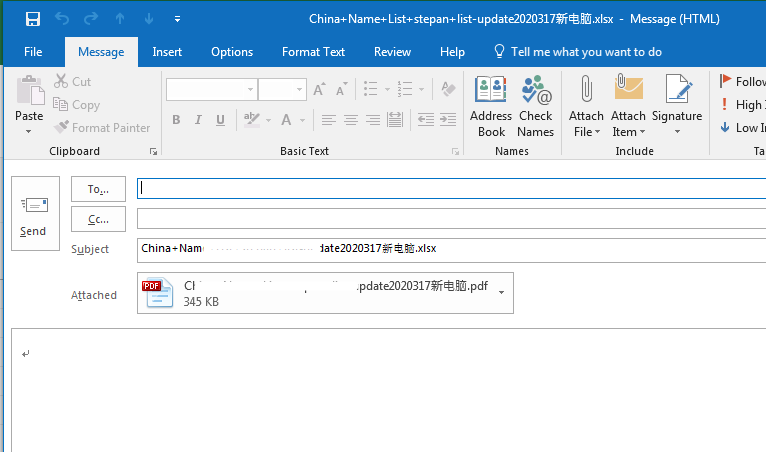The height and width of the screenshot is (452, 766).
Task: Open the PDF attachment dropdown arrow
Action: point(502,293)
